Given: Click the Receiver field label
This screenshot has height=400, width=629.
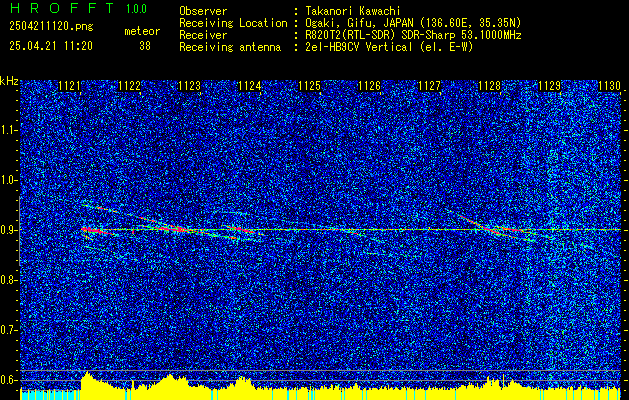Looking at the screenshot, I should tap(203, 35).
